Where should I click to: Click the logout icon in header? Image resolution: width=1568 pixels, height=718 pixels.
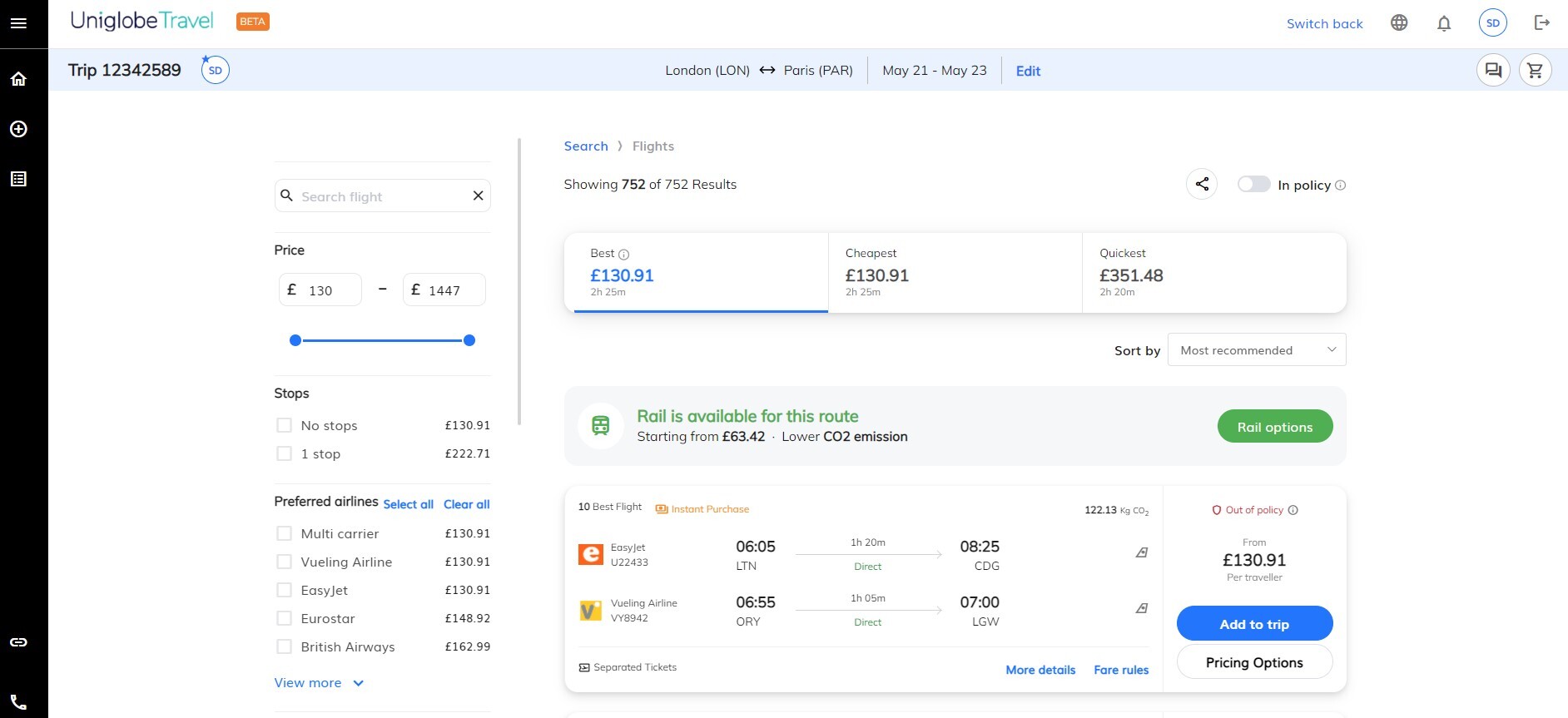point(1541,23)
